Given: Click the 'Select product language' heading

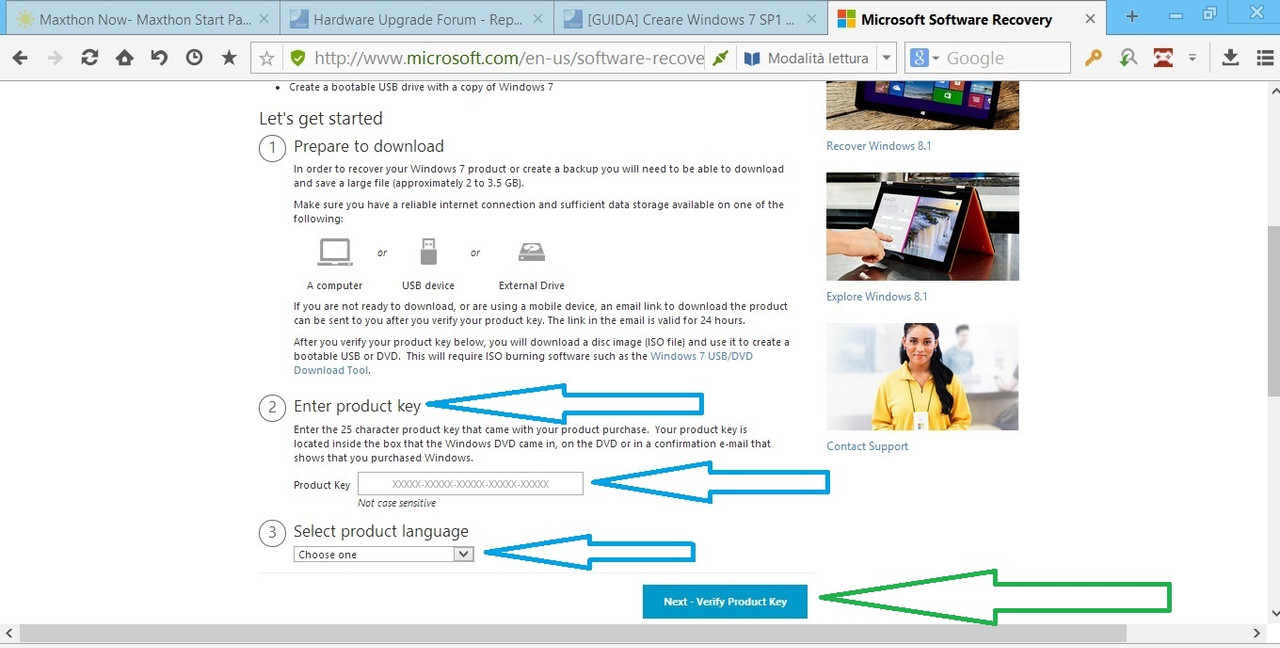Looking at the screenshot, I should coord(381,531).
